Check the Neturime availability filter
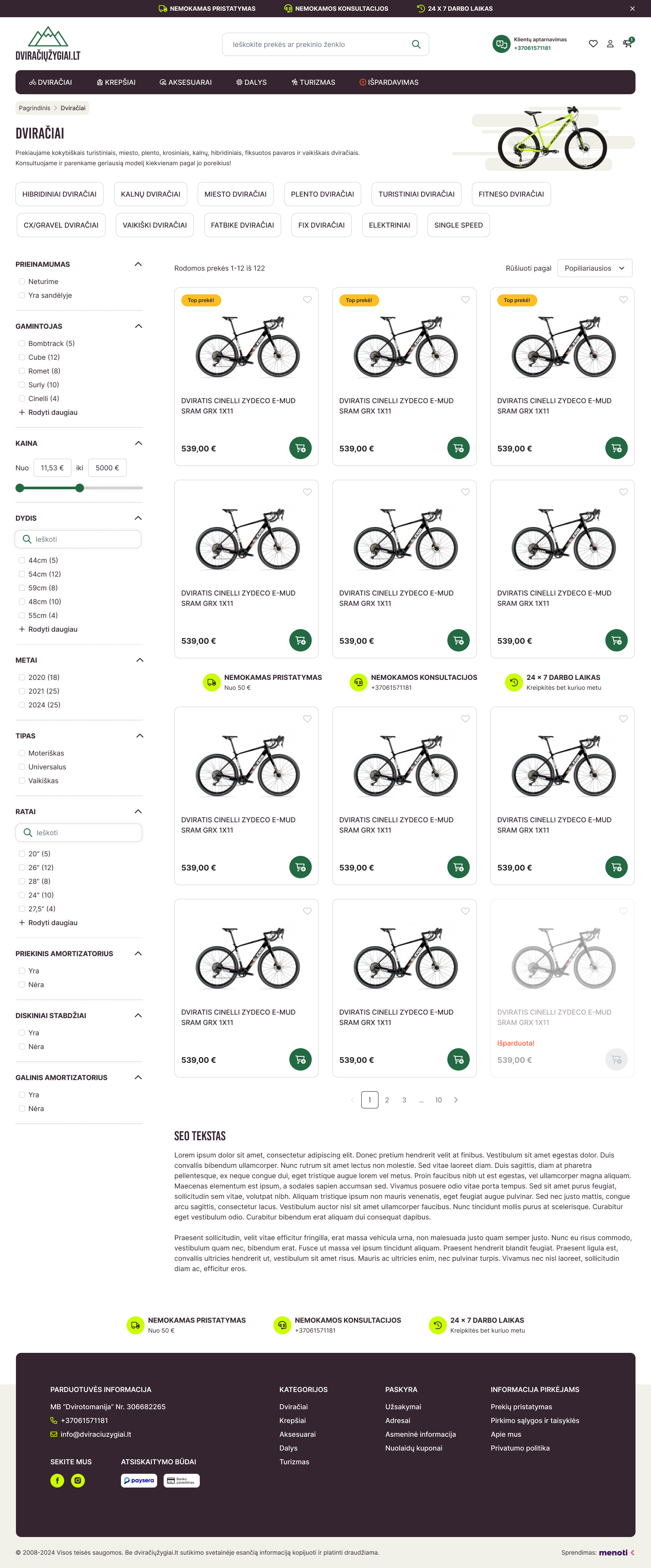Image resolution: width=651 pixels, height=1568 pixels. [x=22, y=281]
